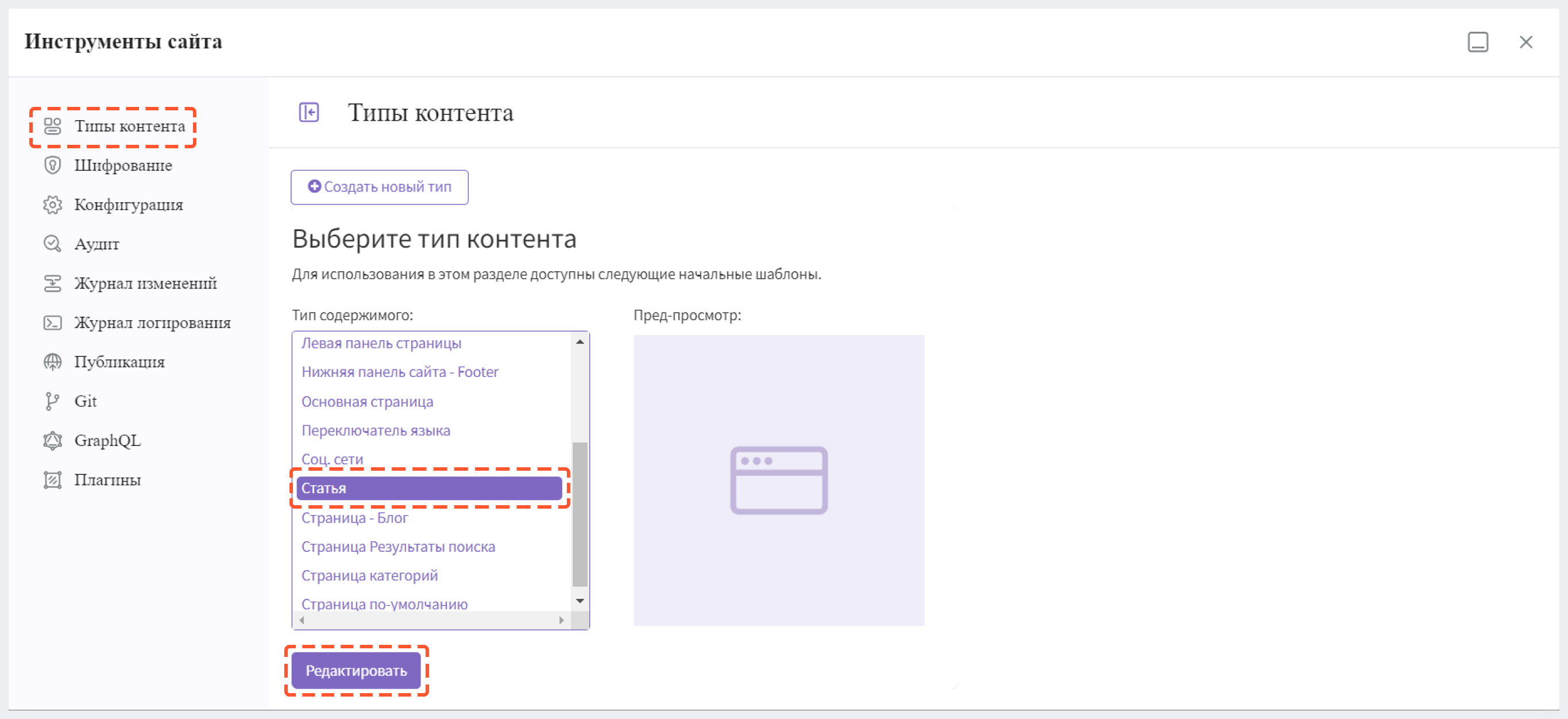Click Редактировать to edit Статья type
Screen dimensions: 1568x719
tap(356, 670)
